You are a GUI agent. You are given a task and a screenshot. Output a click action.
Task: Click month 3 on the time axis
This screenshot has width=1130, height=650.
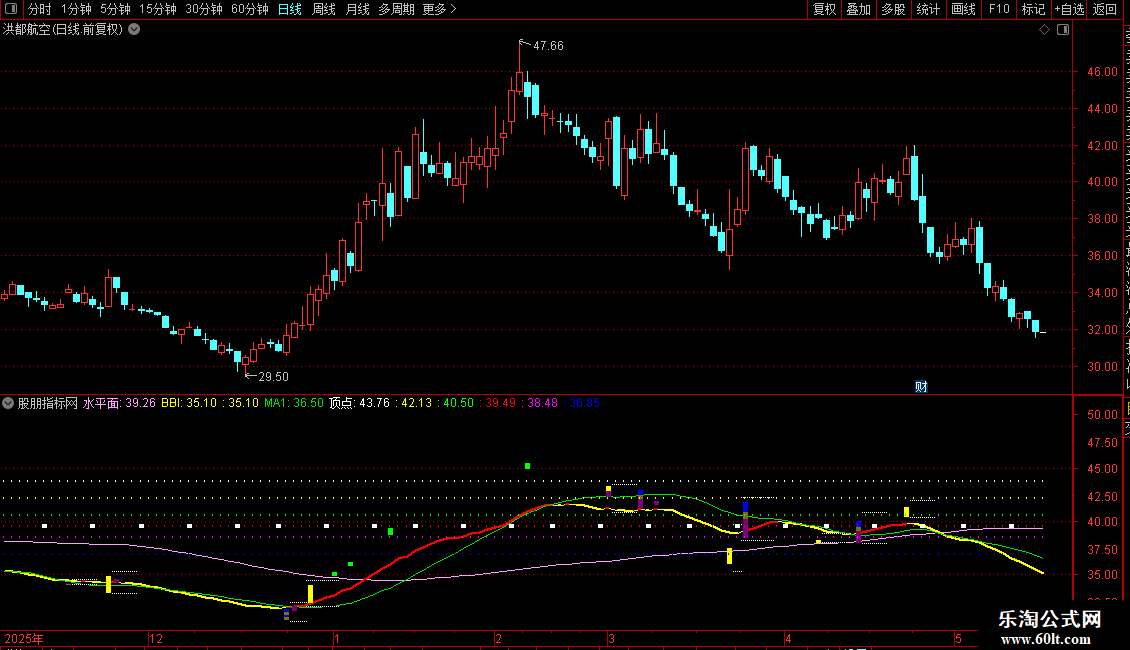point(611,638)
